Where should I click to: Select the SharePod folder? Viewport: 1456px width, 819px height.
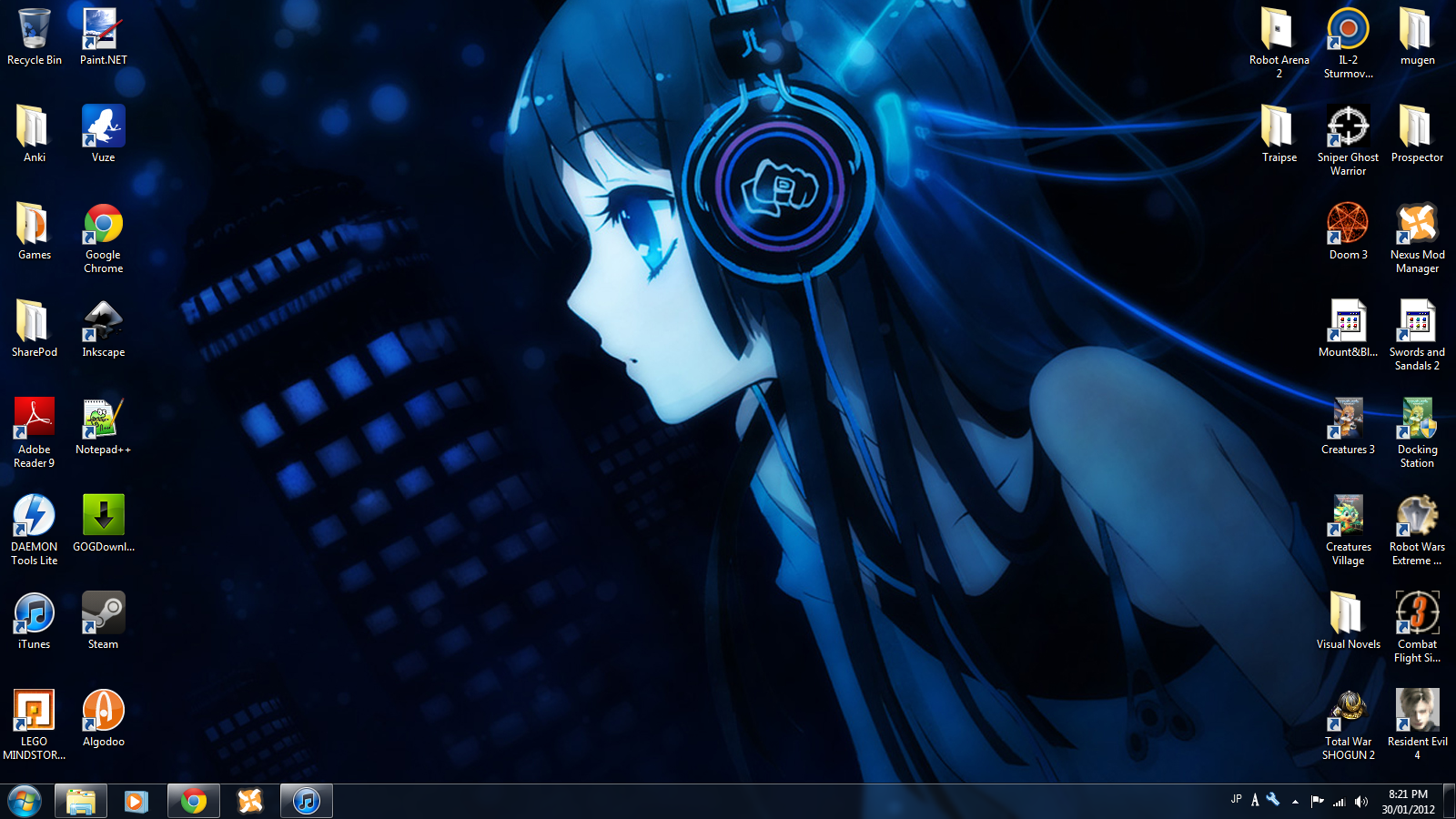pyautogui.click(x=35, y=329)
